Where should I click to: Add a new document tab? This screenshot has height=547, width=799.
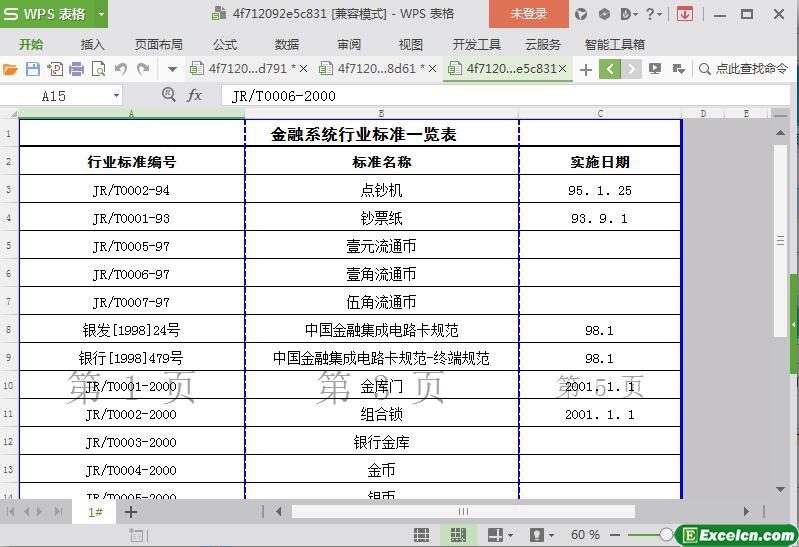click(586, 69)
